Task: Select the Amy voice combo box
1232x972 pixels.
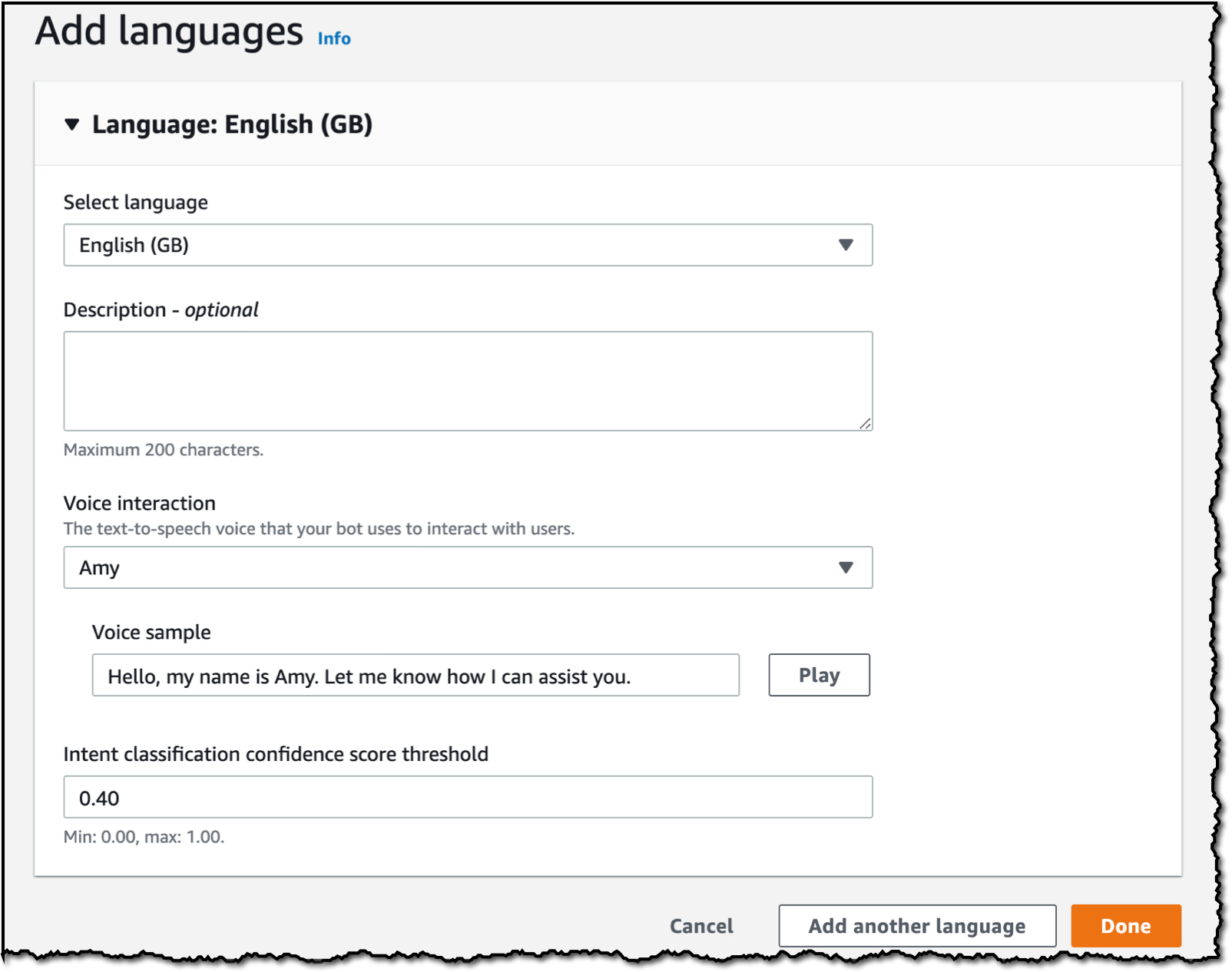Action: [468, 567]
